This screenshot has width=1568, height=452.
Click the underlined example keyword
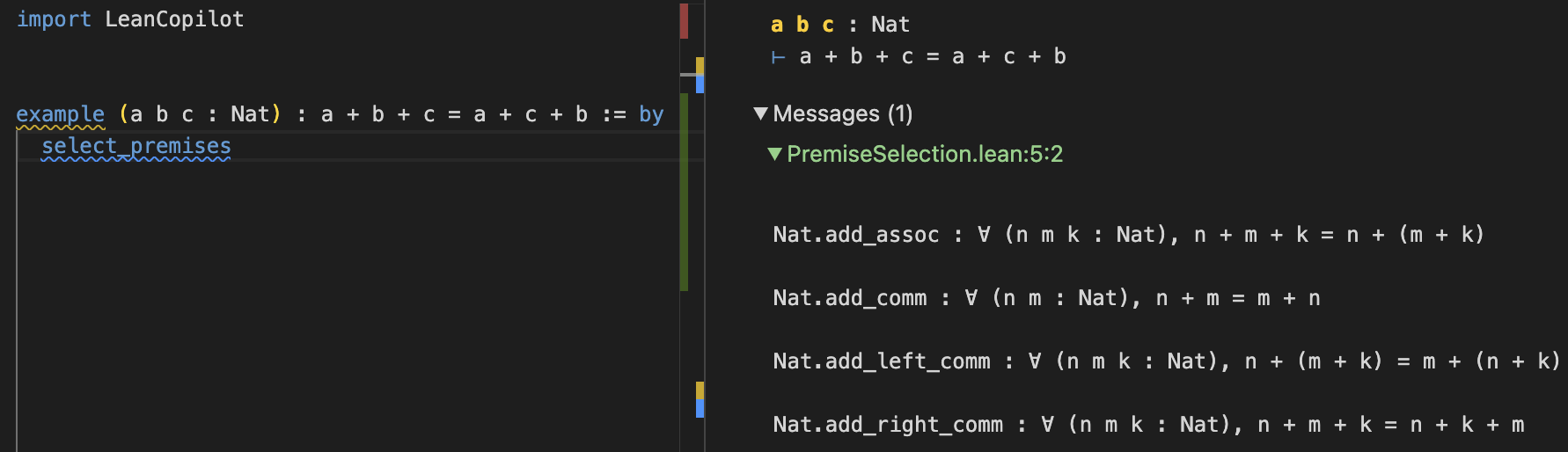tap(60, 114)
